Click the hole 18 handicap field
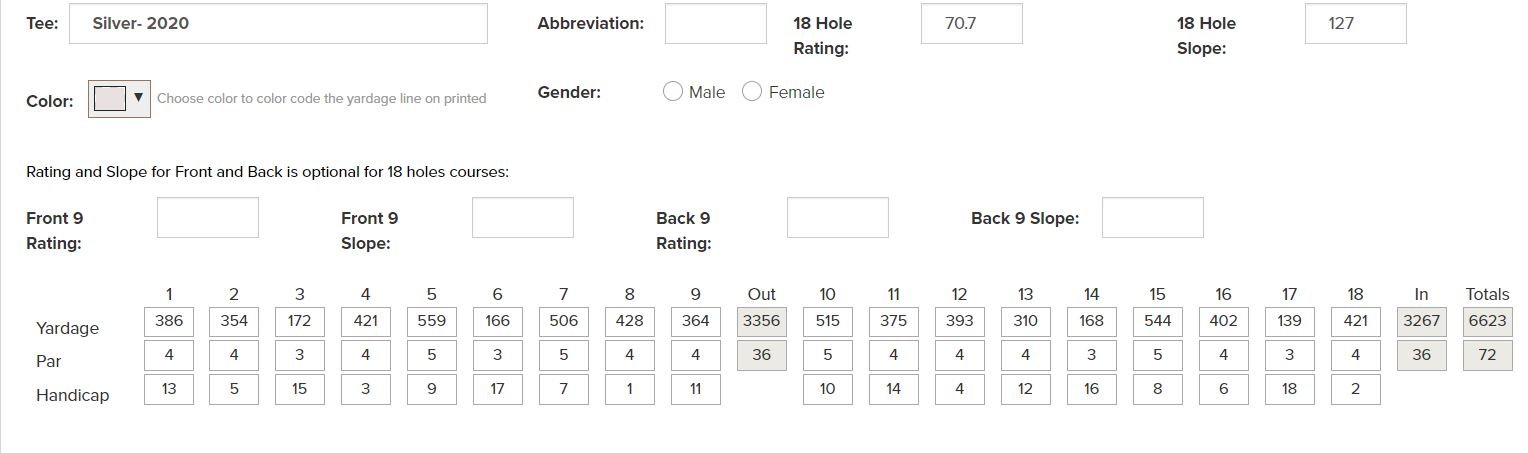 coord(1355,389)
